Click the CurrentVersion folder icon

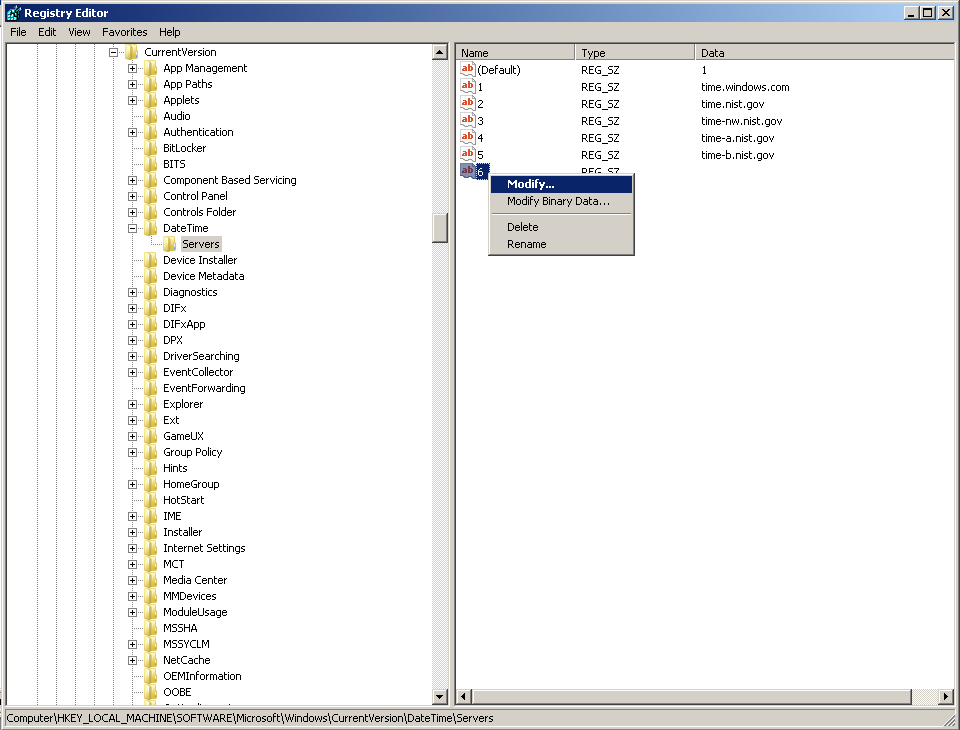132,52
